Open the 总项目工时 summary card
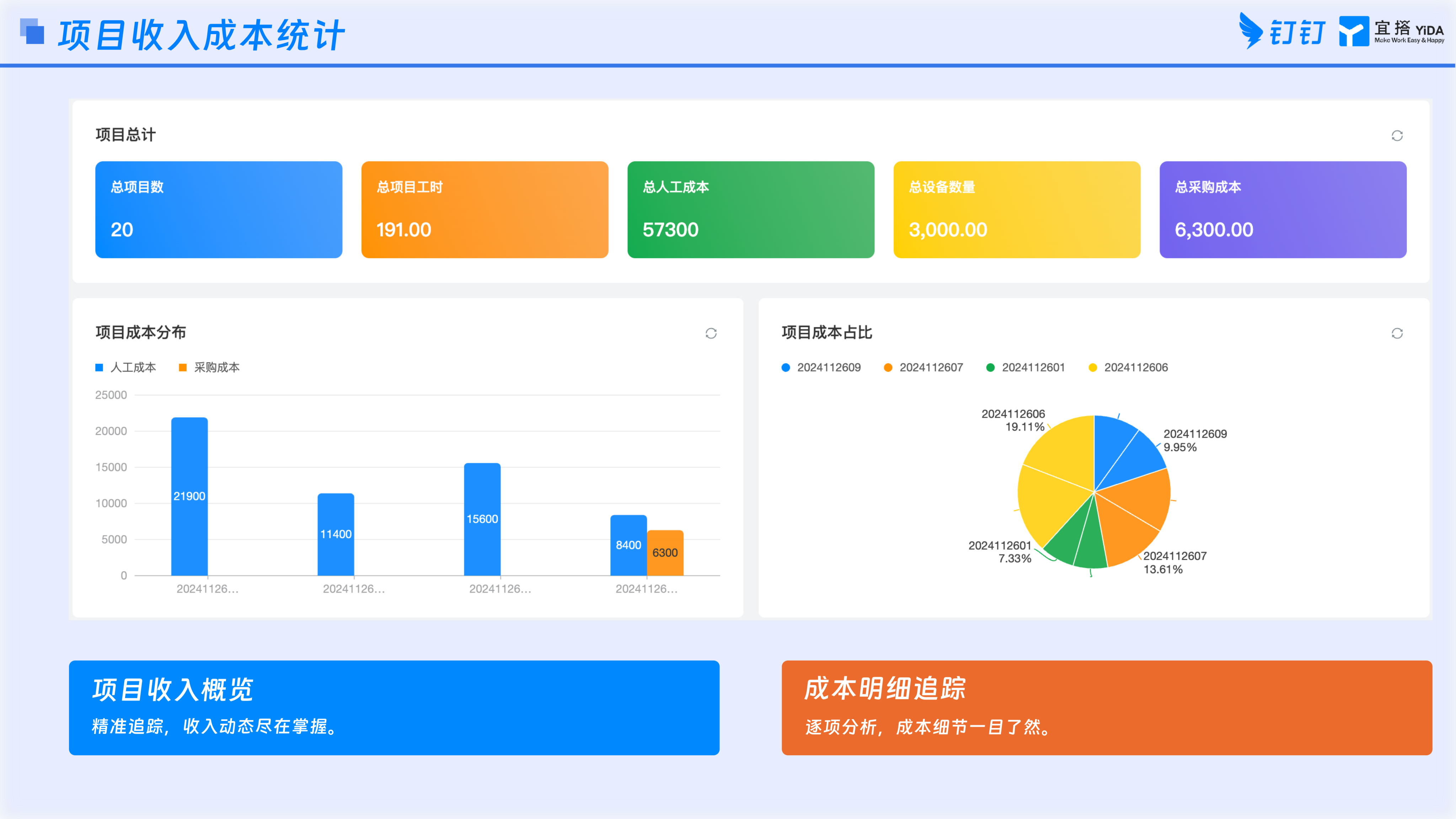Image resolution: width=1456 pixels, height=819 pixels. point(485,210)
